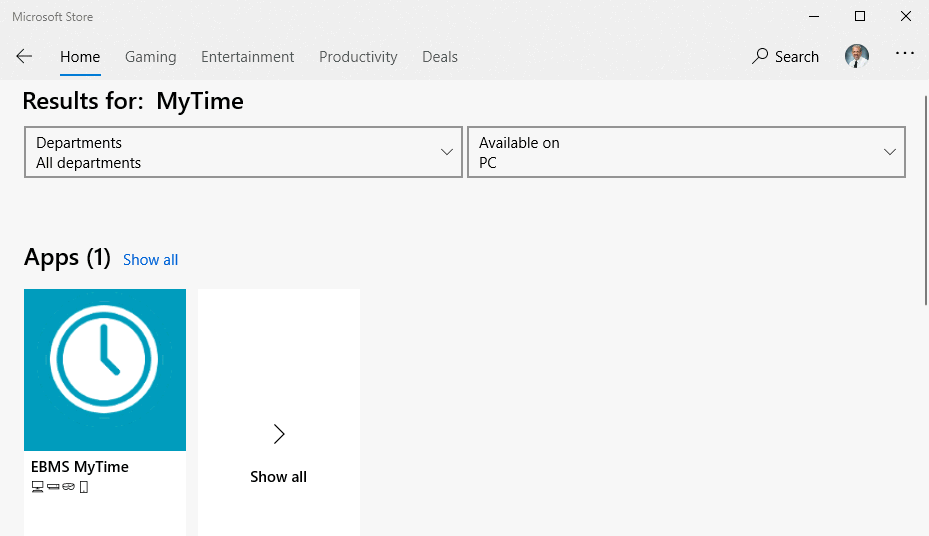Click Show all link beside Apps heading
Screen dimensions: 929x536
pos(150,260)
